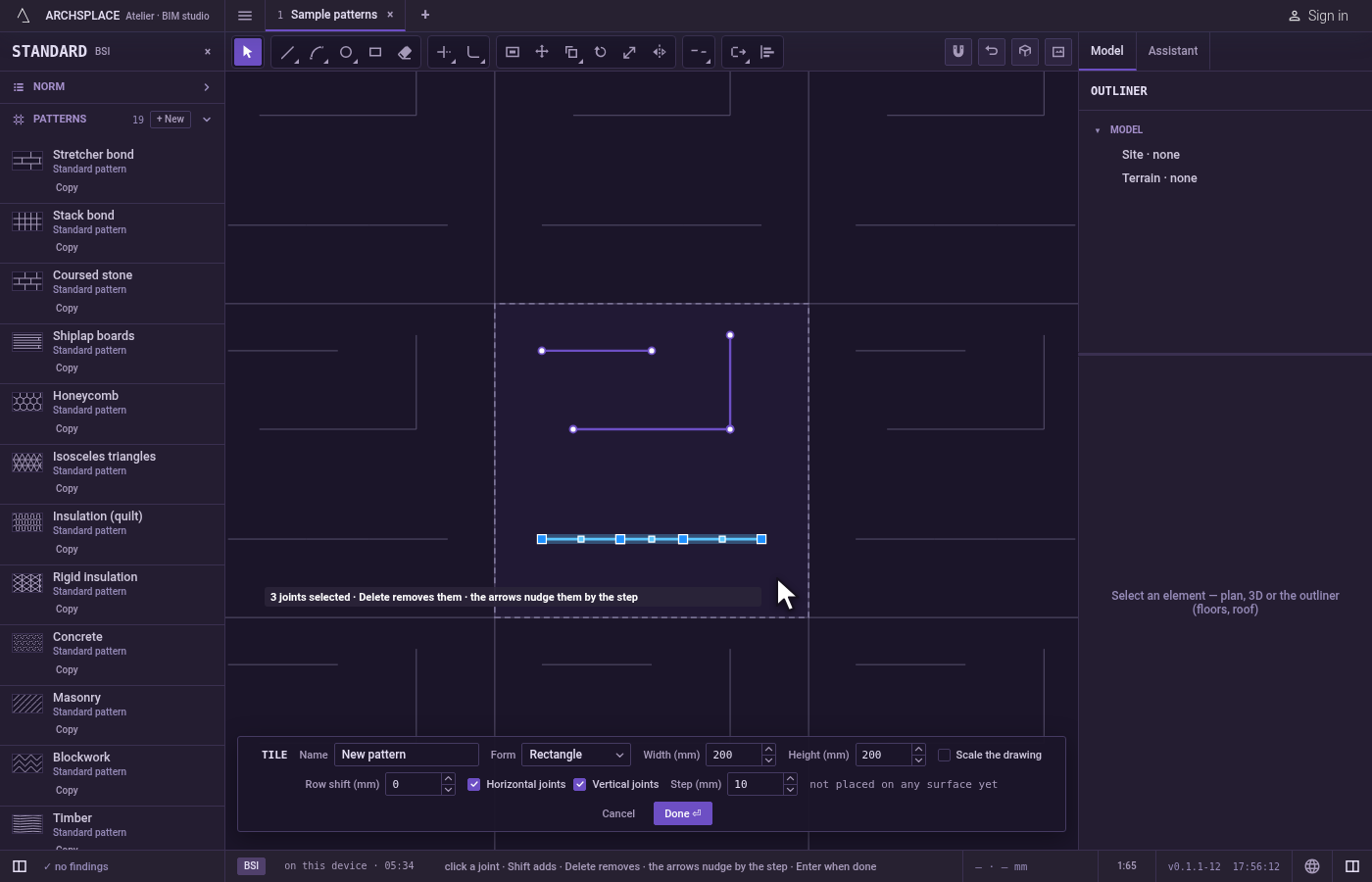The image size is (1372, 882).
Task: Open the 3D cube view
Action: coord(1025,52)
